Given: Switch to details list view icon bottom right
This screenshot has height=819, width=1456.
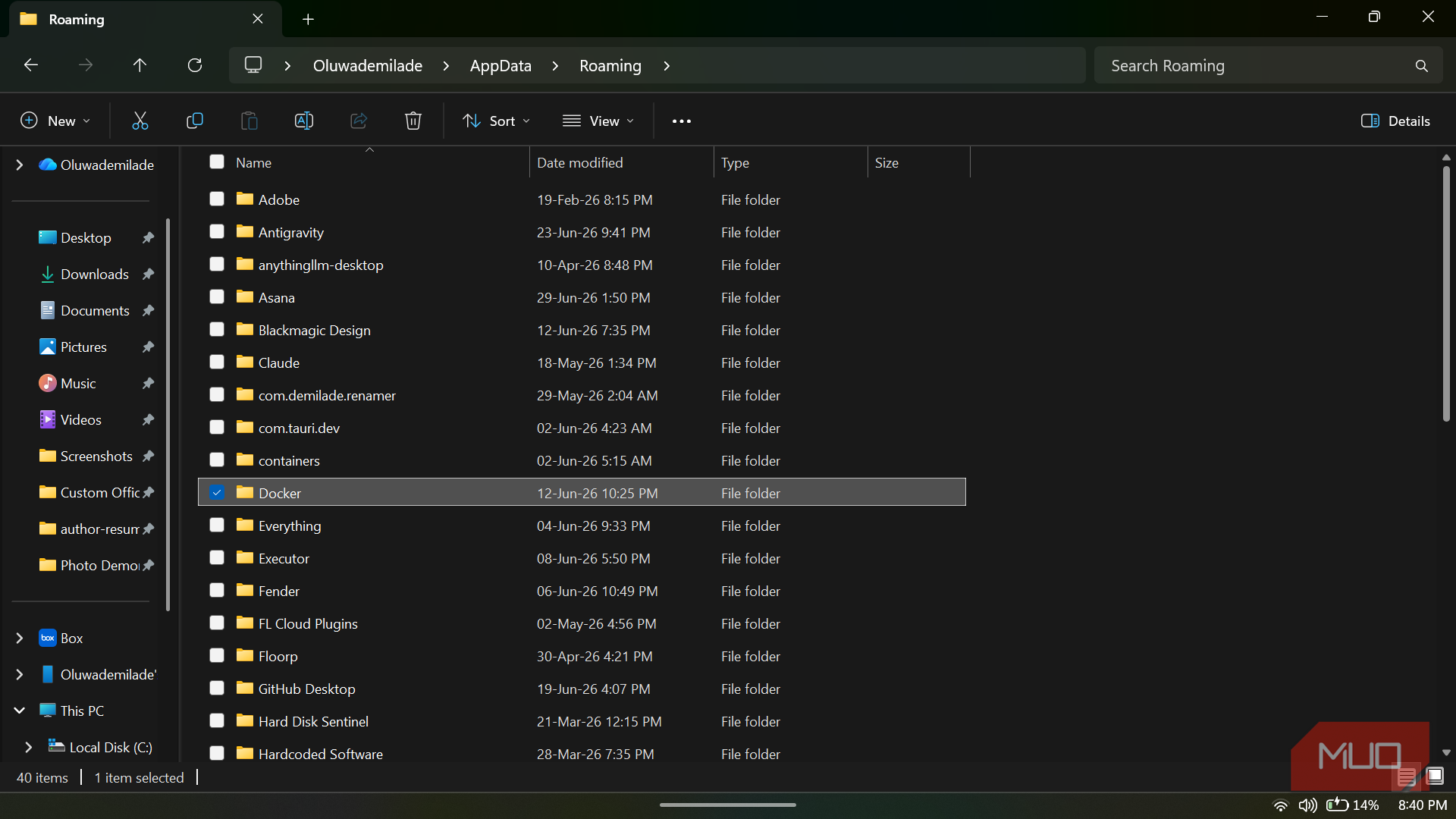Looking at the screenshot, I should coord(1407,777).
